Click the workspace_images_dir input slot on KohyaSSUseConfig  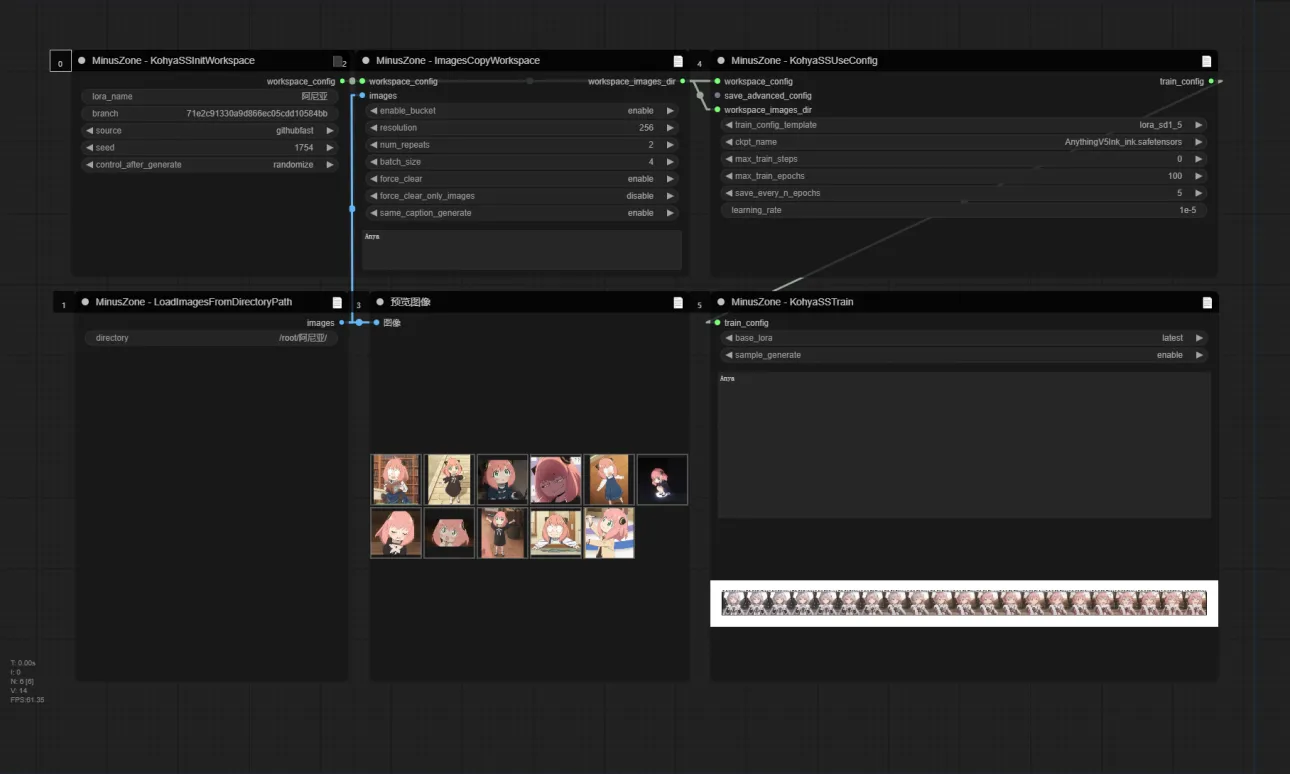(717, 110)
